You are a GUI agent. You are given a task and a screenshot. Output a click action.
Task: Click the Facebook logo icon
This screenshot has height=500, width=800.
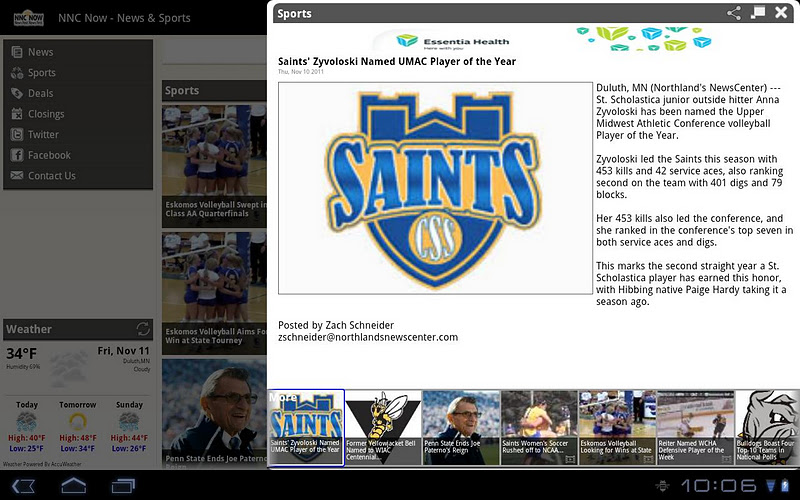pyautogui.click(x=17, y=155)
